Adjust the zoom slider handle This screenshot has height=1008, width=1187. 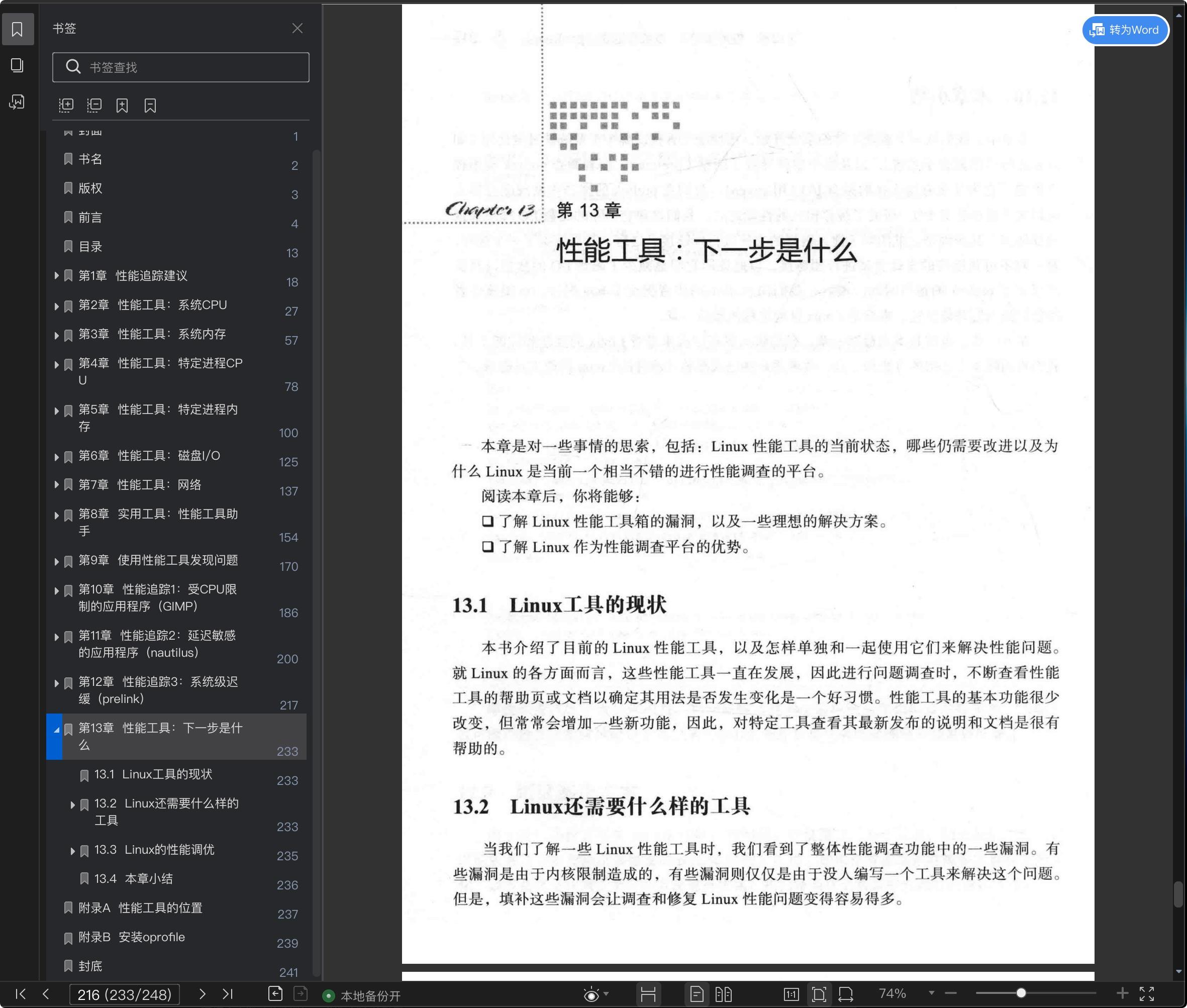(x=1021, y=993)
